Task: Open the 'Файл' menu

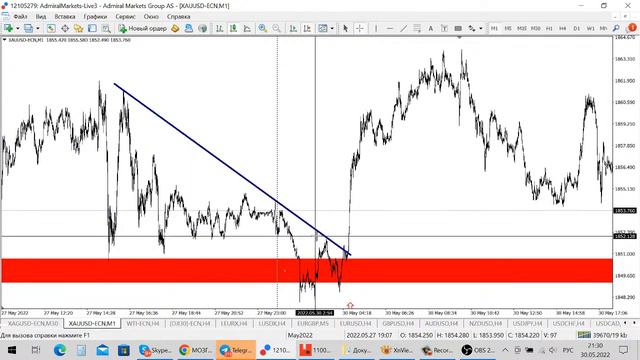Action: coord(20,17)
